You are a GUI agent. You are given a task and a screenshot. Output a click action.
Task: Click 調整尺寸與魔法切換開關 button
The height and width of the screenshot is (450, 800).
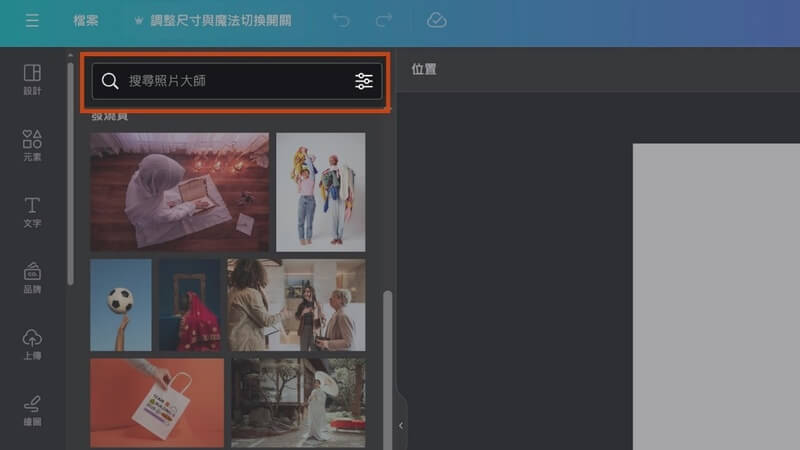coord(211,21)
